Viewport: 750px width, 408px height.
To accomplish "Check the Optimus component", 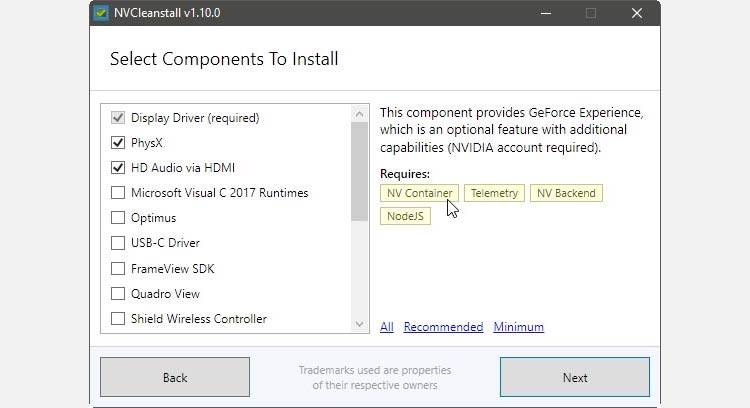I will click(x=118, y=218).
